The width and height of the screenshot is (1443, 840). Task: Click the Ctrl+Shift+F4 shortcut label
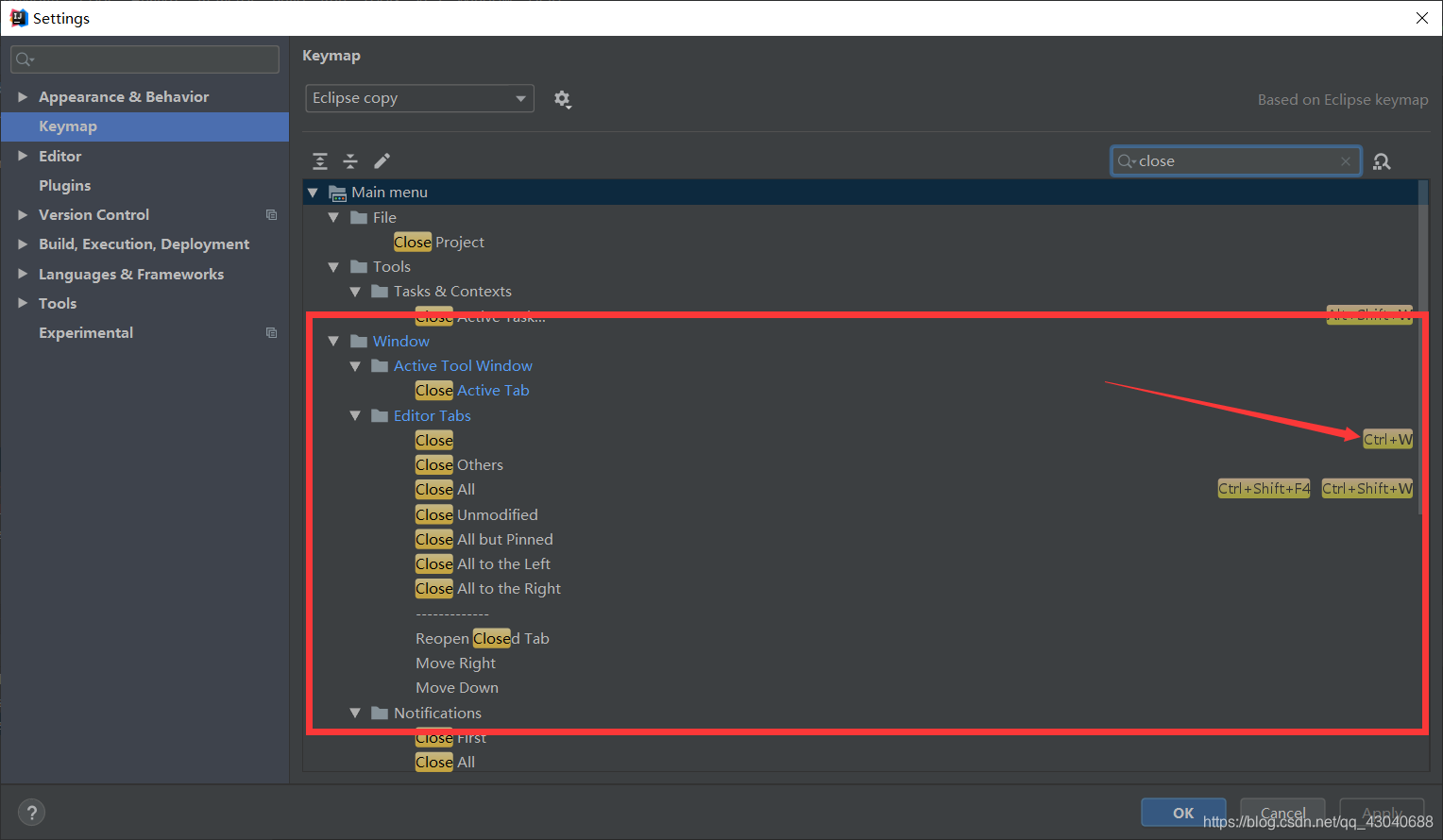[1265, 489]
